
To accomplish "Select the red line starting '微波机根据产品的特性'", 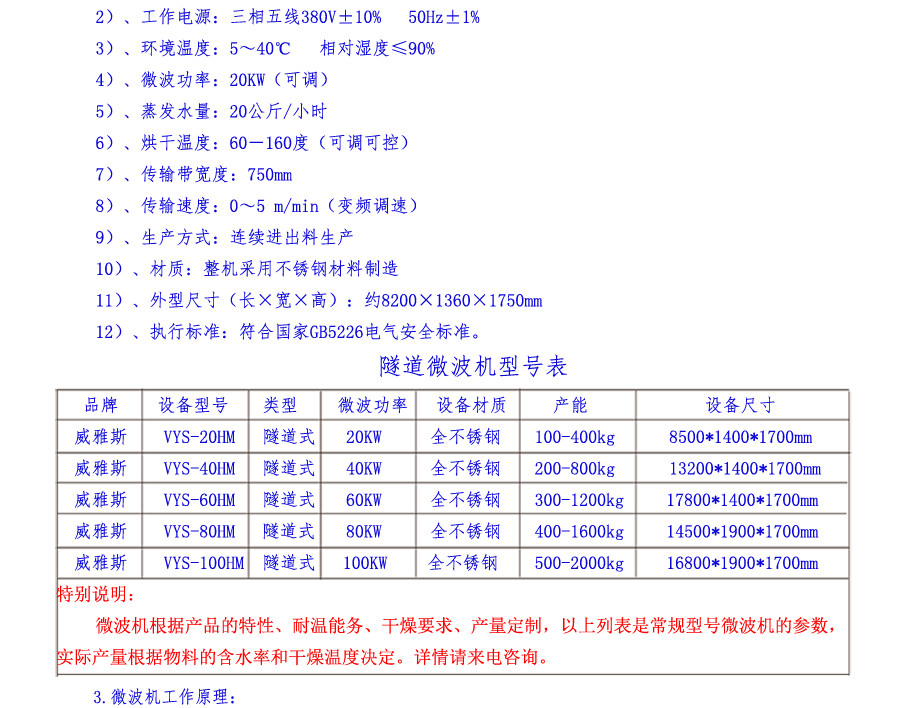I will click(466, 626).
